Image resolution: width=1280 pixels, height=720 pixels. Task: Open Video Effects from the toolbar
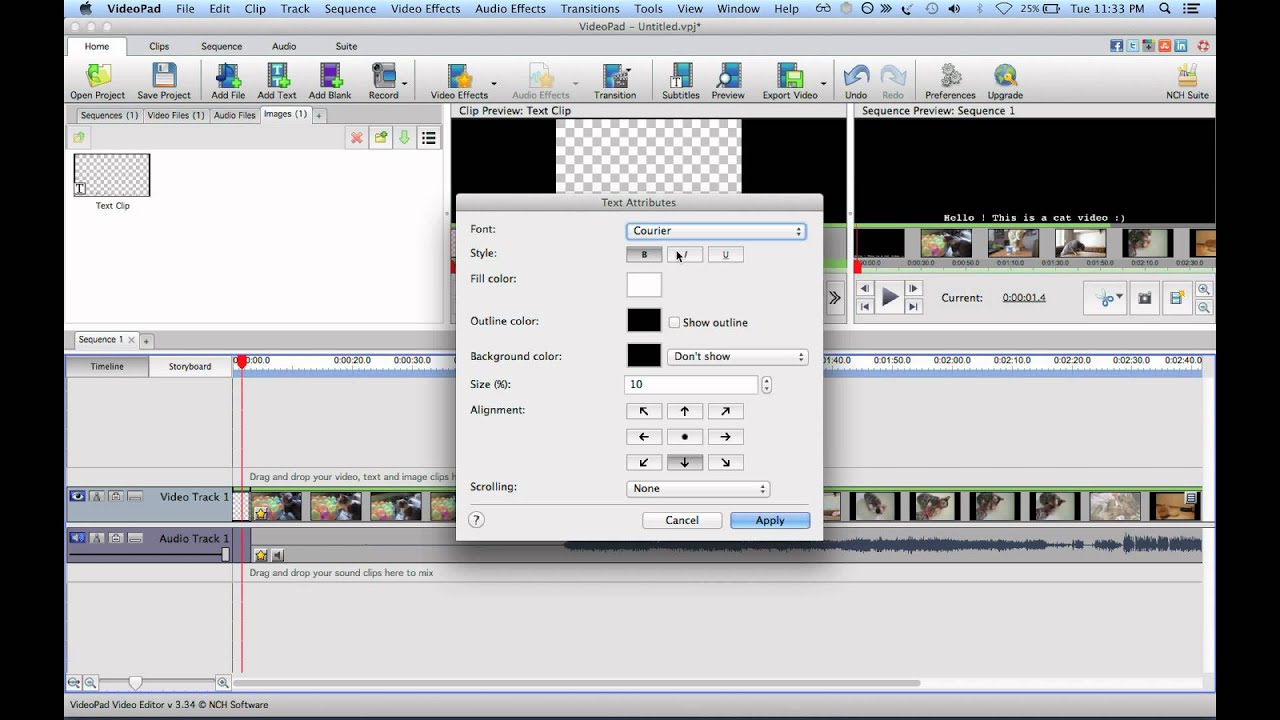(459, 82)
